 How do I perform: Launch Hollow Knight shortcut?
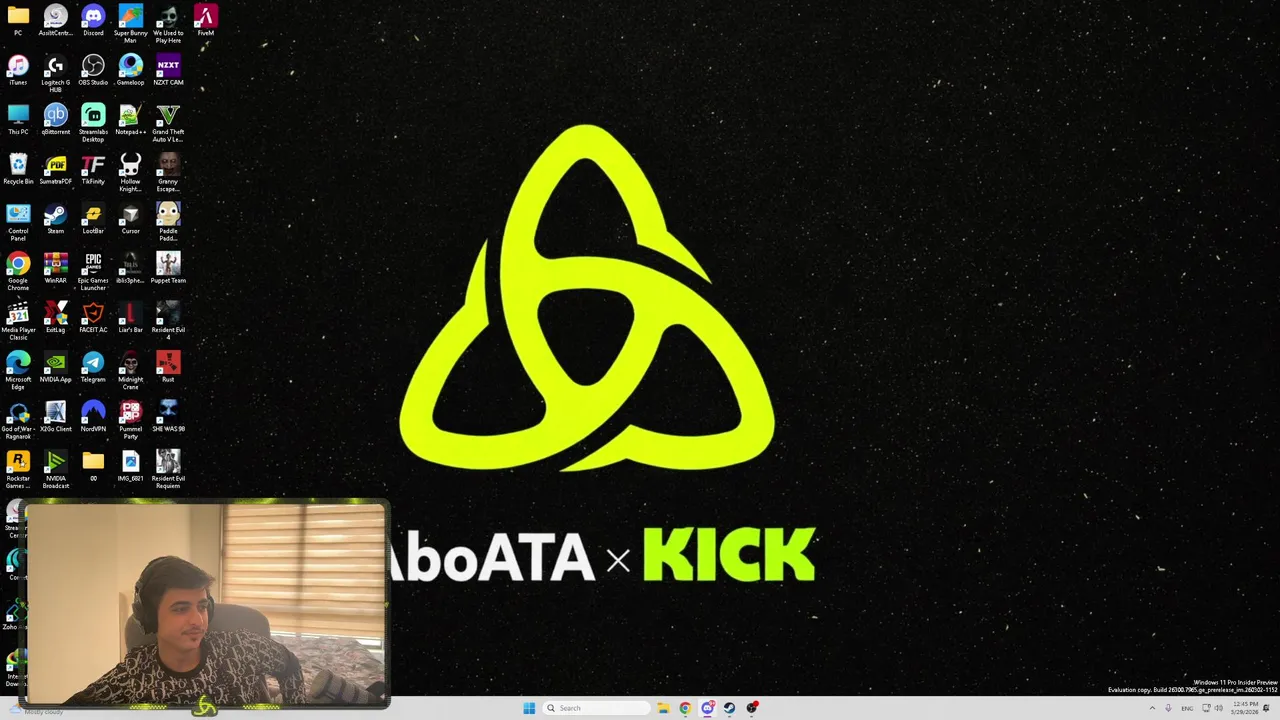tap(130, 173)
